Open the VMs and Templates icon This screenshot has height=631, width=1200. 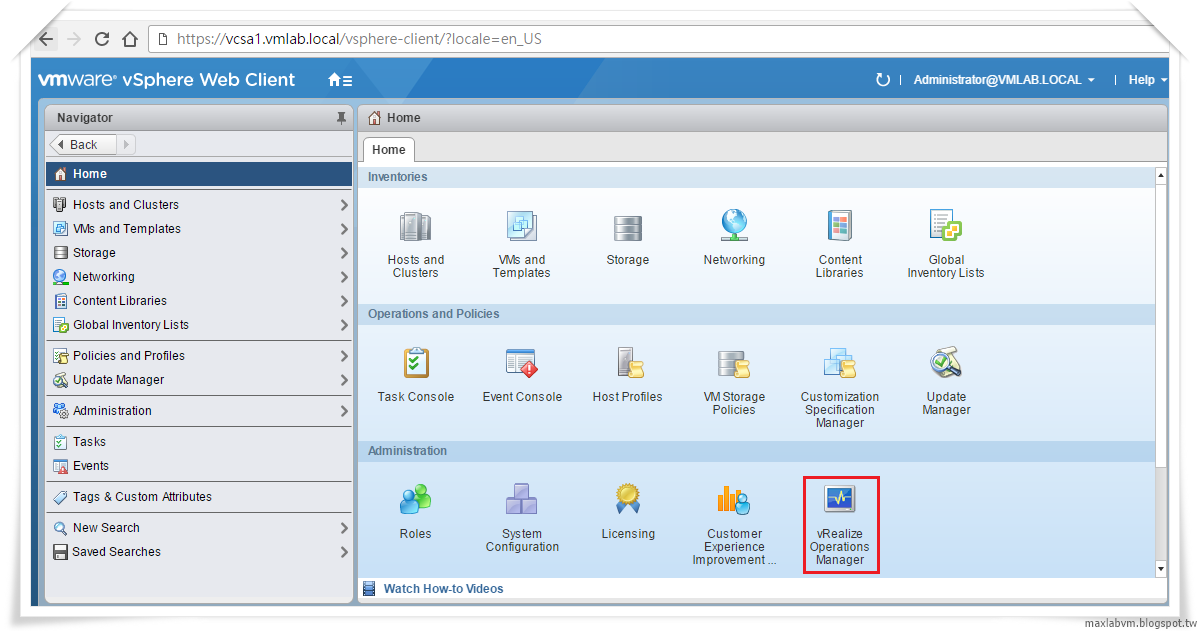pos(521,227)
